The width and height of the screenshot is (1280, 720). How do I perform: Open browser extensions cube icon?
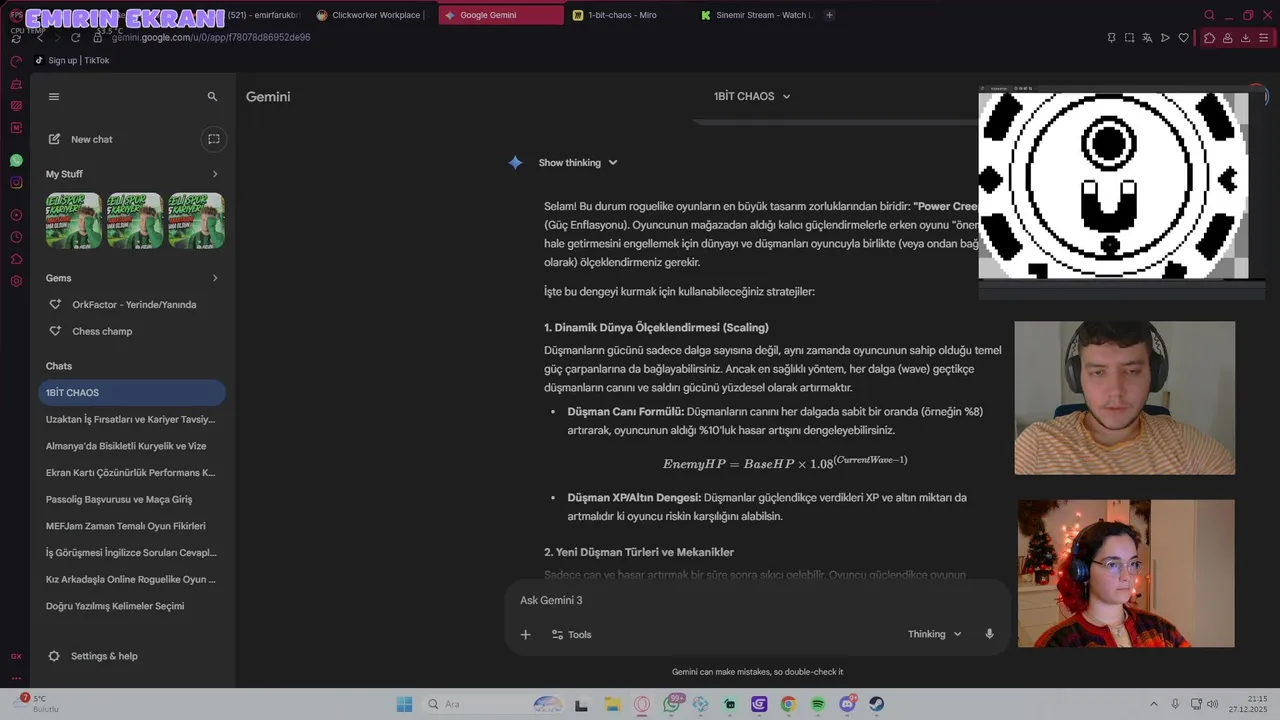tap(1209, 38)
